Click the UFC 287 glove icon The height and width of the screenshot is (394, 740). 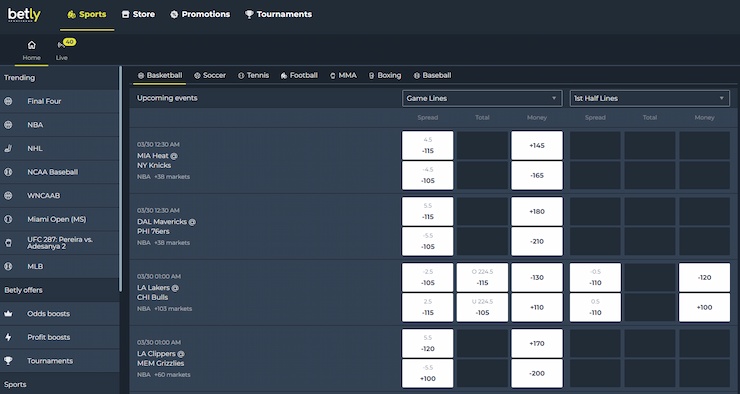point(8,243)
